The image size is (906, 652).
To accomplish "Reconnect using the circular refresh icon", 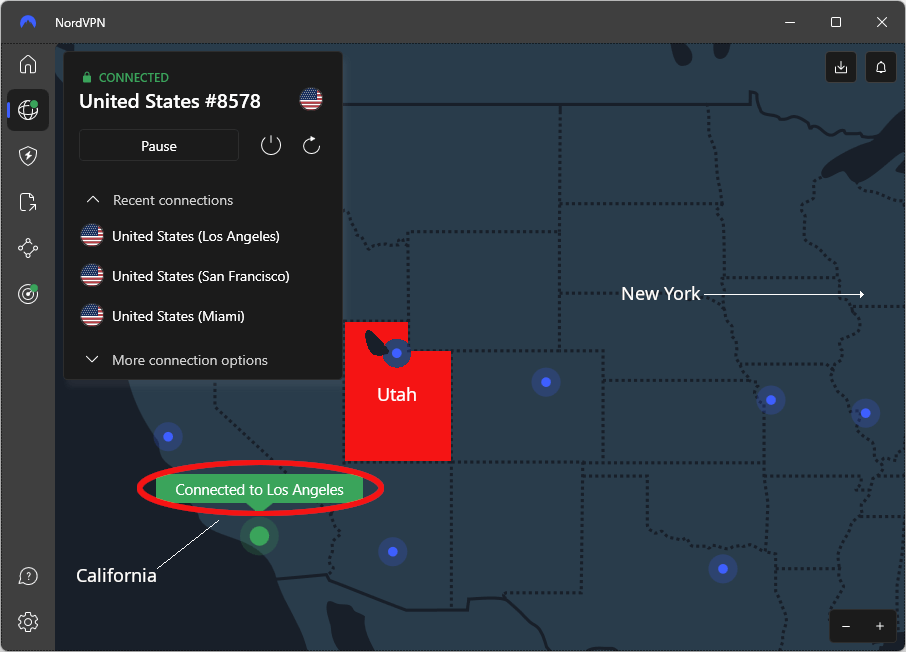I will pos(311,146).
